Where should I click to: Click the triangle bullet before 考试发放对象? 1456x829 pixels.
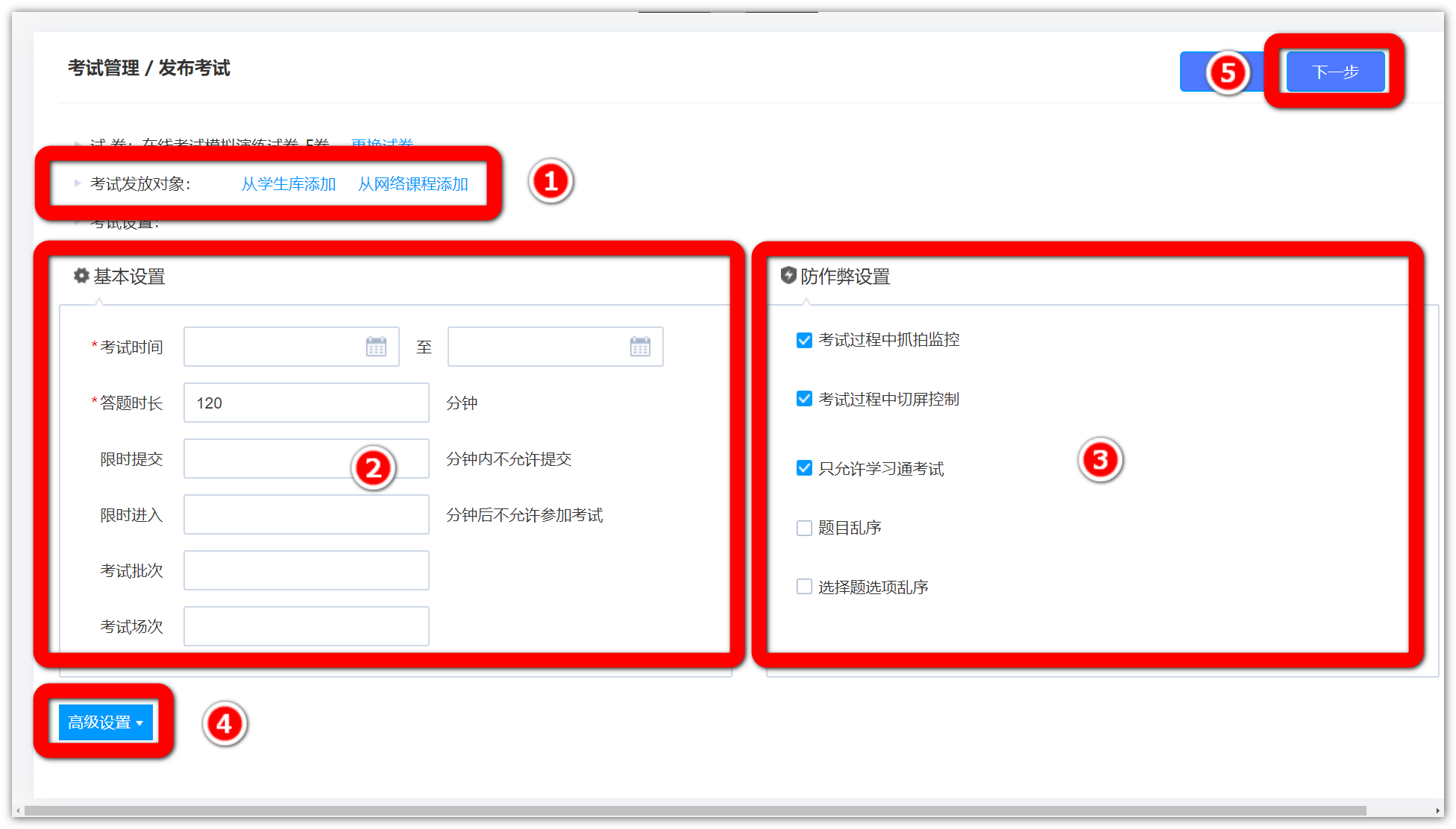pos(77,183)
